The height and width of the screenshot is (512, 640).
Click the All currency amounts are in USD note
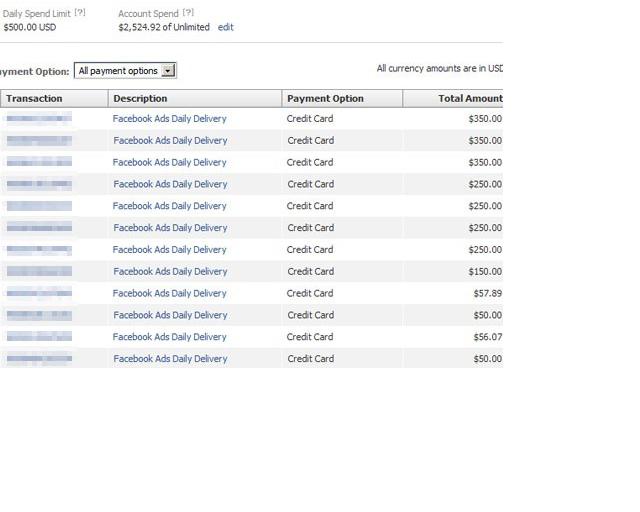tap(440, 69)
